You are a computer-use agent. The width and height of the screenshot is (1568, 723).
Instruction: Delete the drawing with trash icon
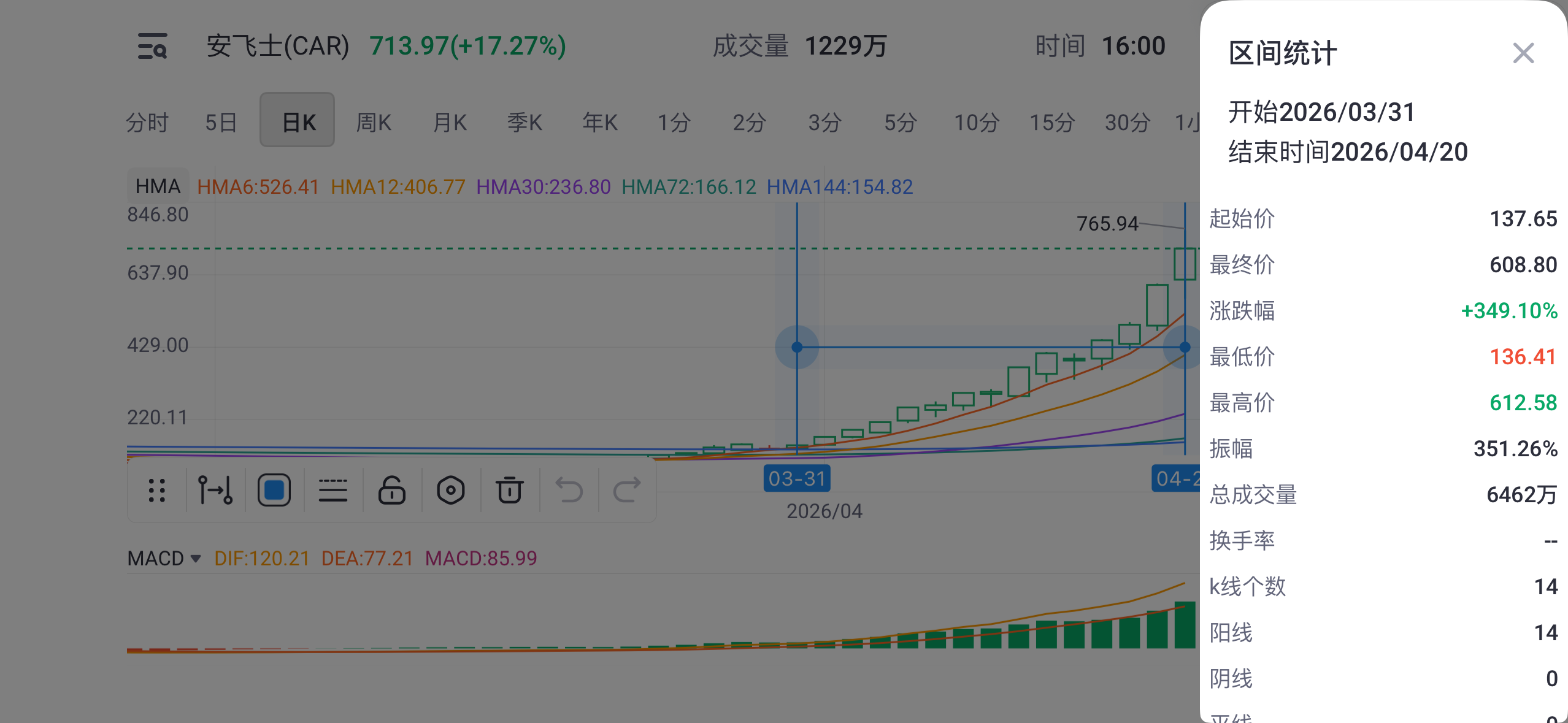[510, 491]
